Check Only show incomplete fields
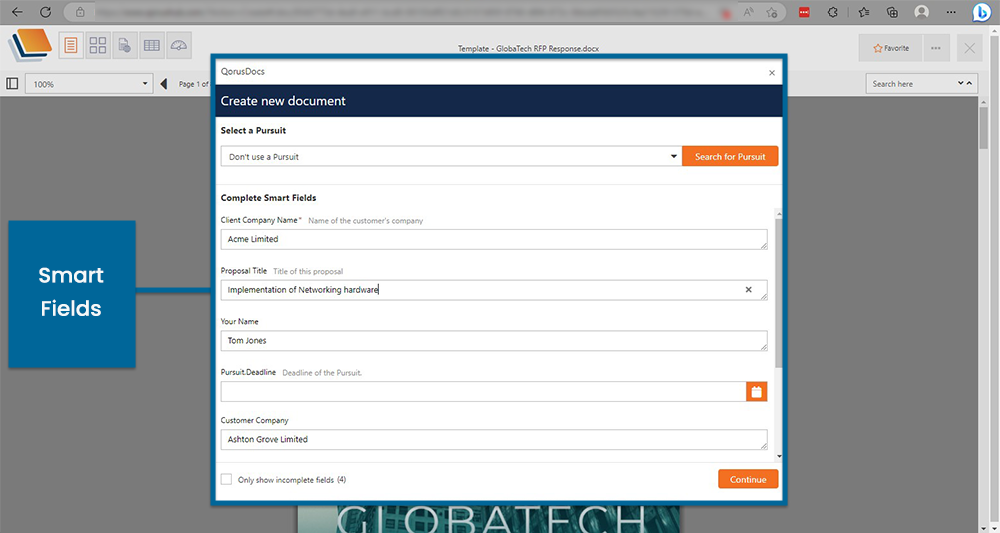The width and height of the screenshot is (1000, 533). (x=226, y=479)
